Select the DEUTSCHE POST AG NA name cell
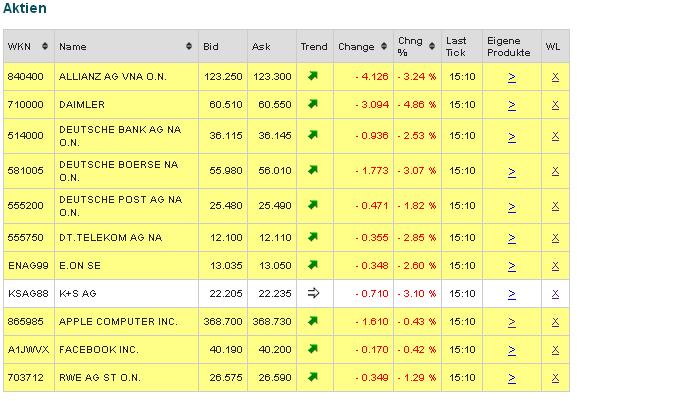This screenshot has height=401, width=694. (x=121, y=205)
